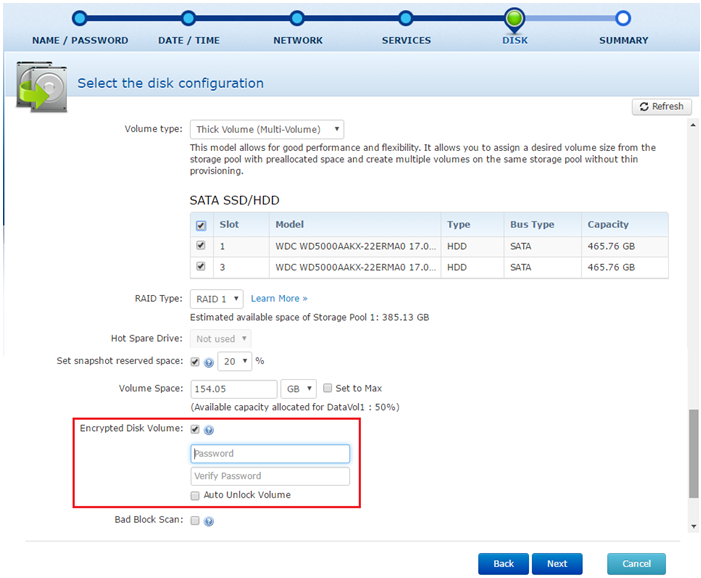Screen dimensions: 701x578
Task: Click the Name / Password step circle
Action: coord(80,18)
